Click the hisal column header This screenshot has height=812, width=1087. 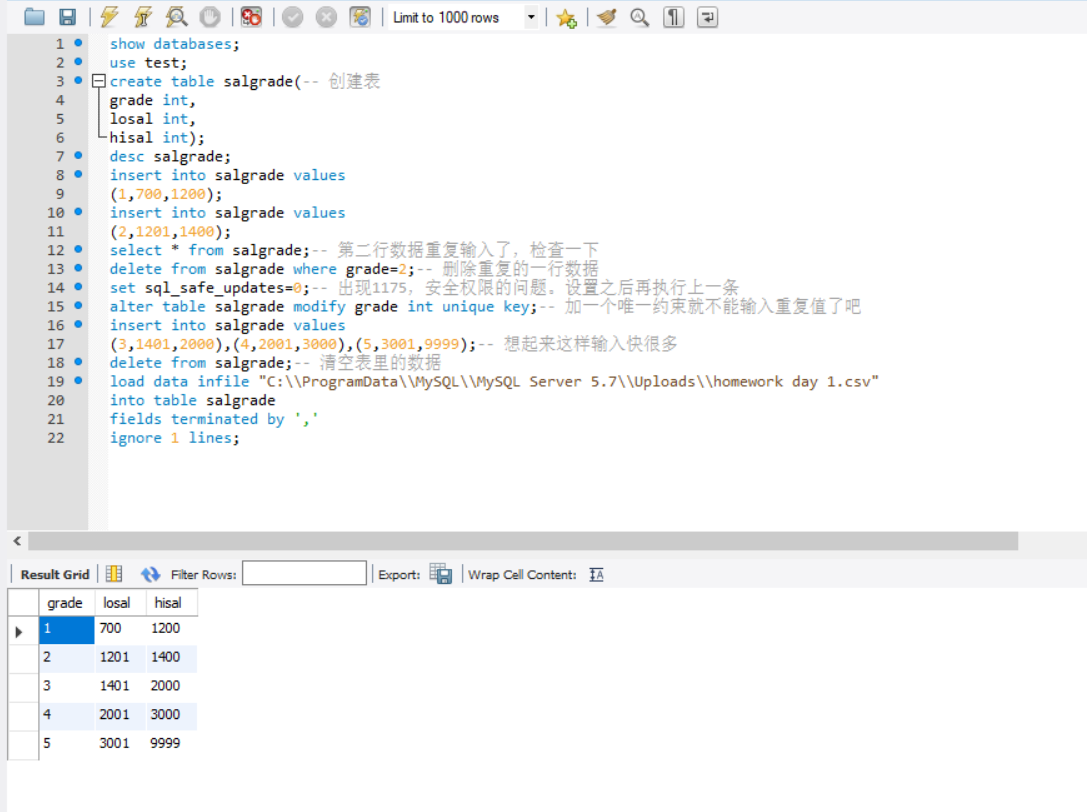pyautogui.click(x=168, y=603)
